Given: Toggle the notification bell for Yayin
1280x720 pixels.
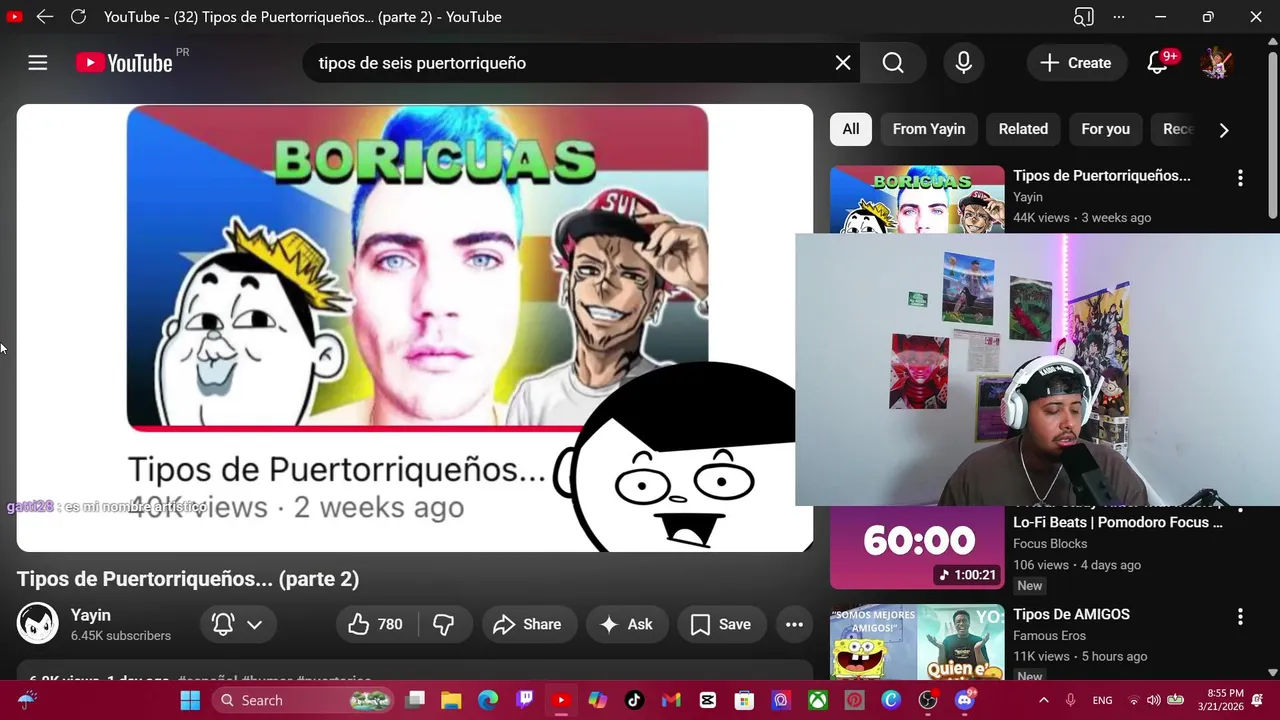Looking at the screenshot, I should tap(223, 624).
